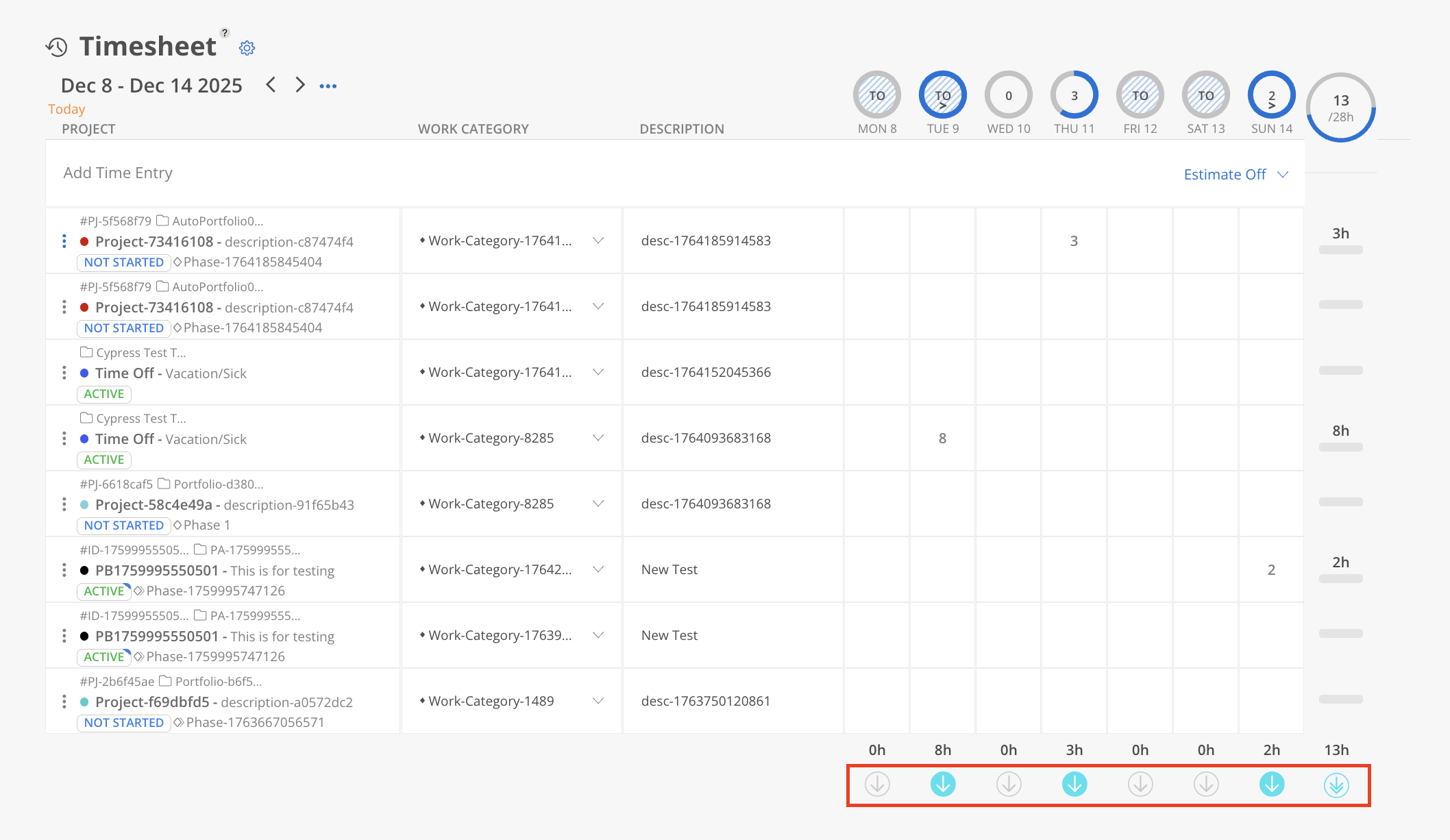Viewport: 1450px width, 840px height.
Task: Click the submit arrow under Monday column
Action: click(877, 784)
